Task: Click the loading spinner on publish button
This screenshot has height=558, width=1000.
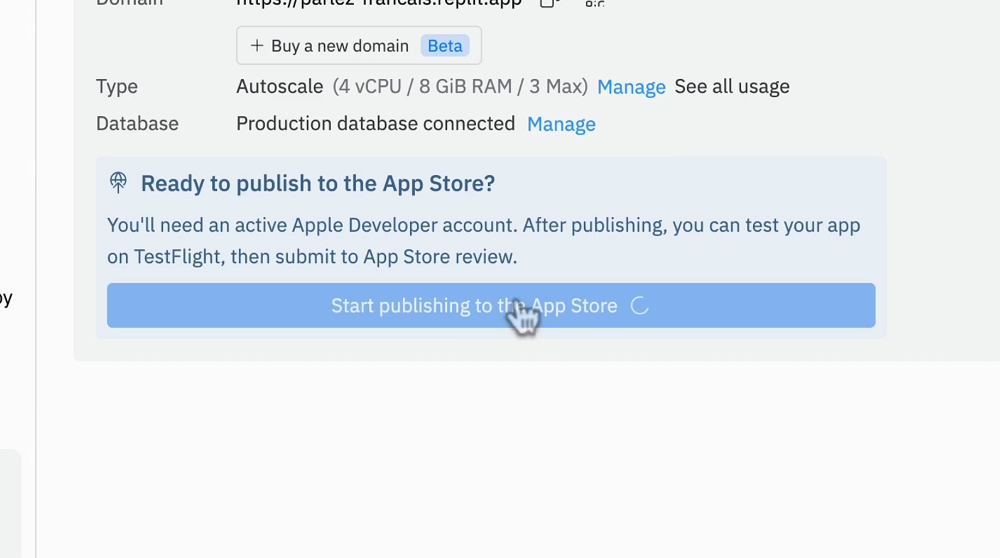Action: point(640,306)
